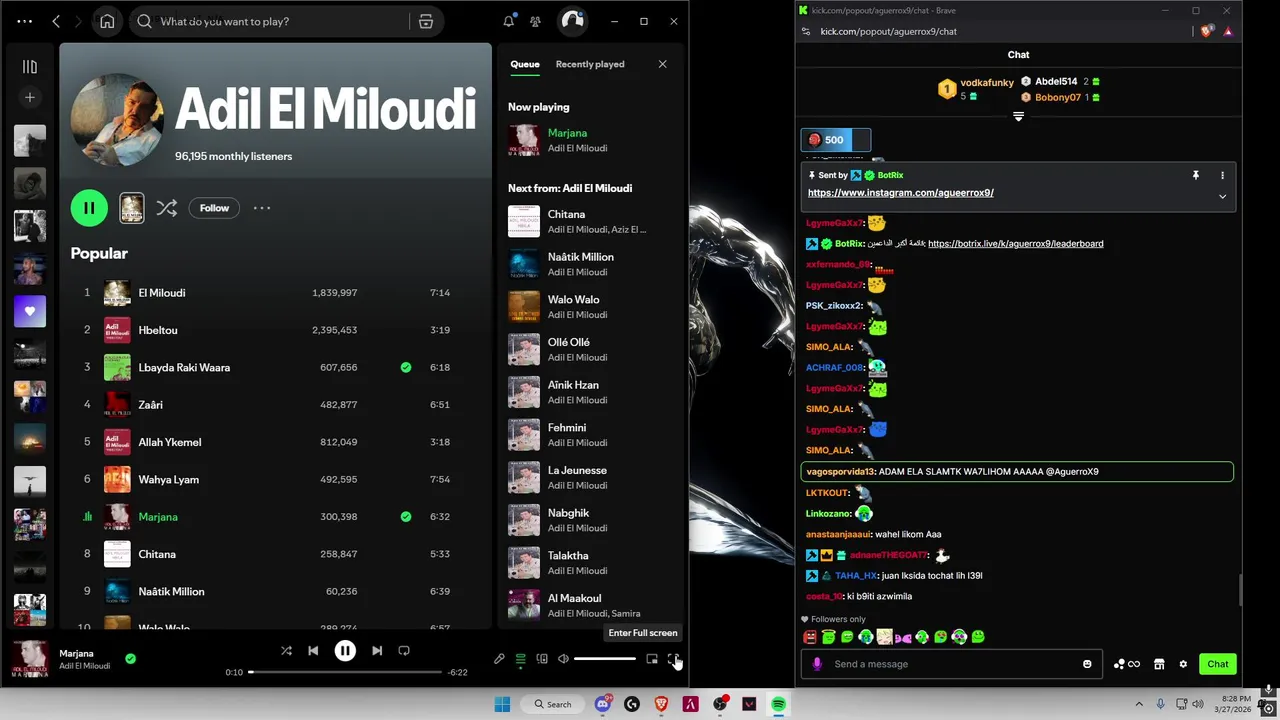Viewport: 1280px width, 720px height.
Task: Collapse the Kick chat leaderboard arrow
Action: (1018, 117)
